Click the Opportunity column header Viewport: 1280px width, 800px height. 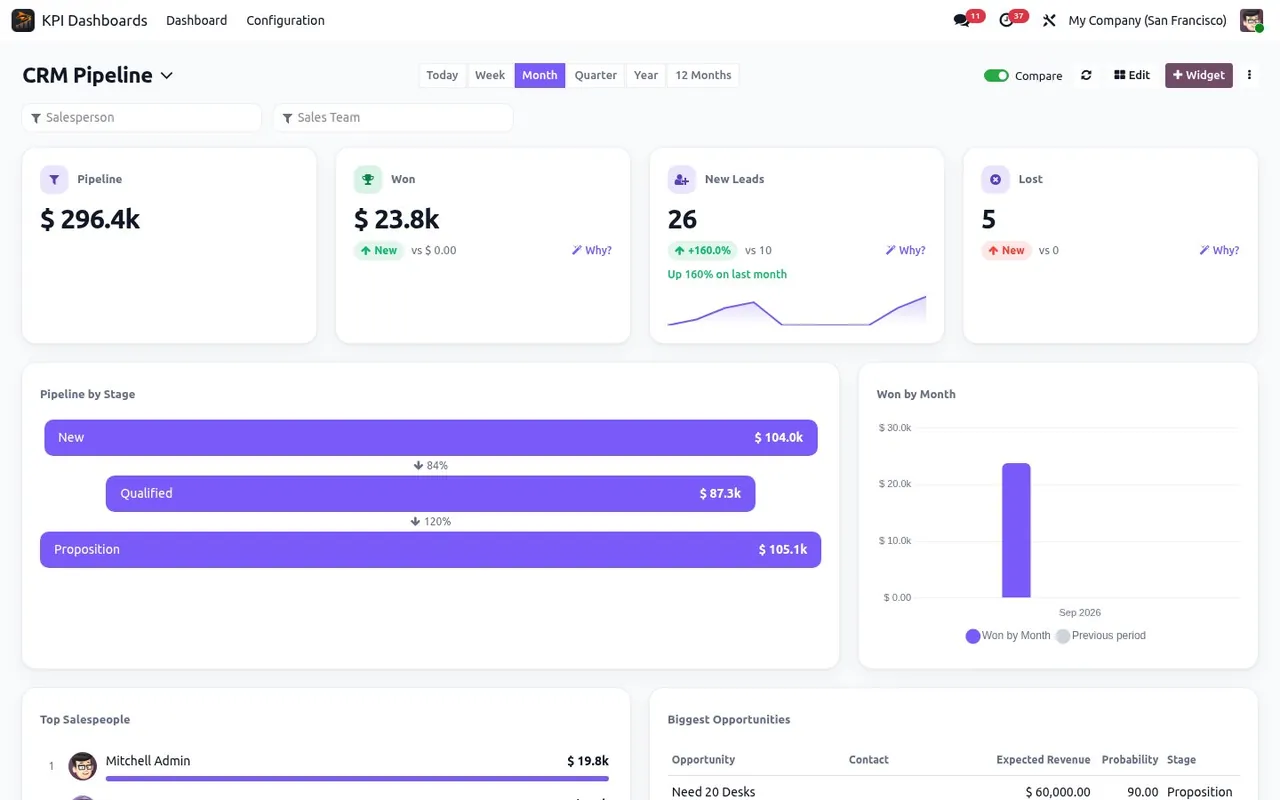point(703,760)
